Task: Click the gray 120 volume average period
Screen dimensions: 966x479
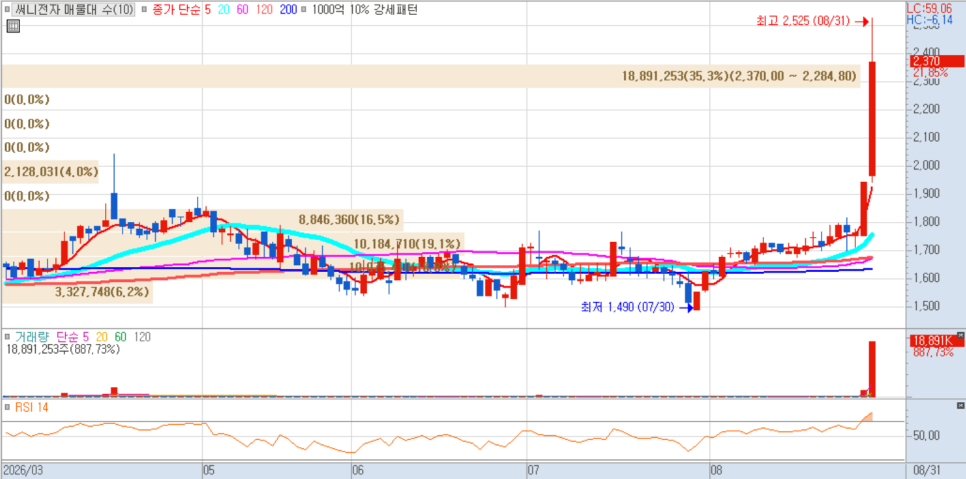Action: [142, 337]
